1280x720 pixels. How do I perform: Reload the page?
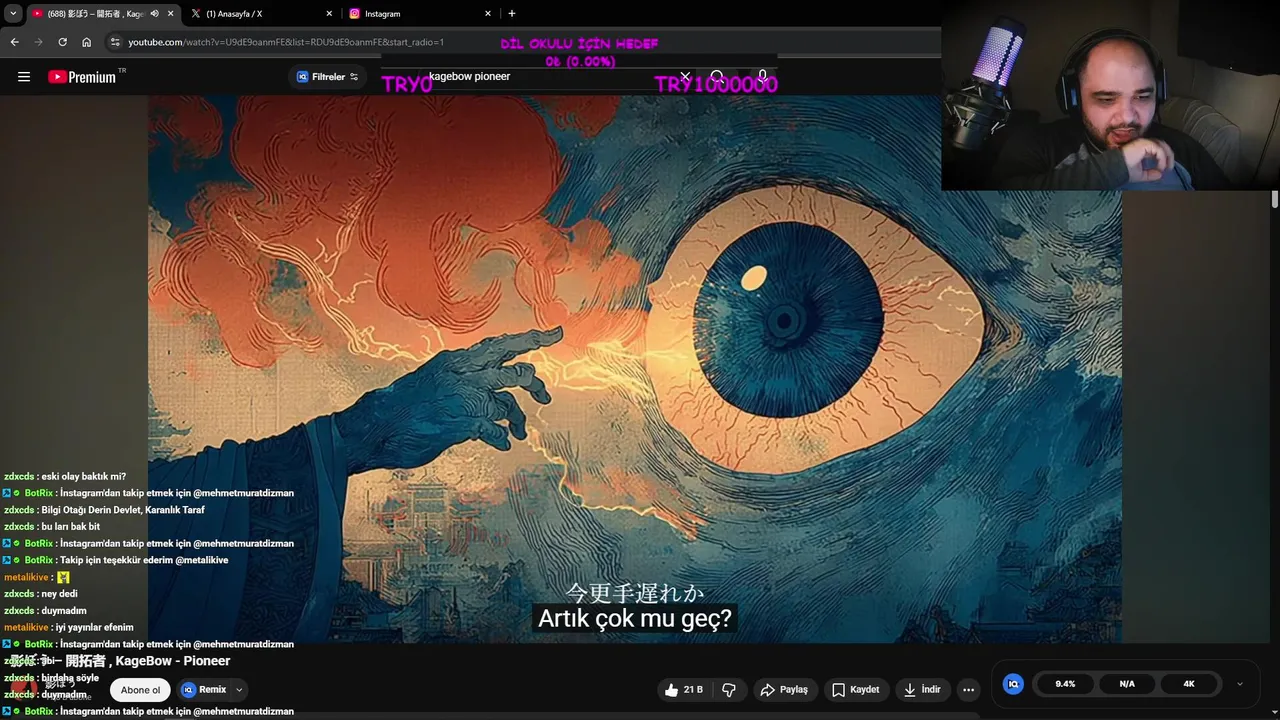click(x=62, y=42)
